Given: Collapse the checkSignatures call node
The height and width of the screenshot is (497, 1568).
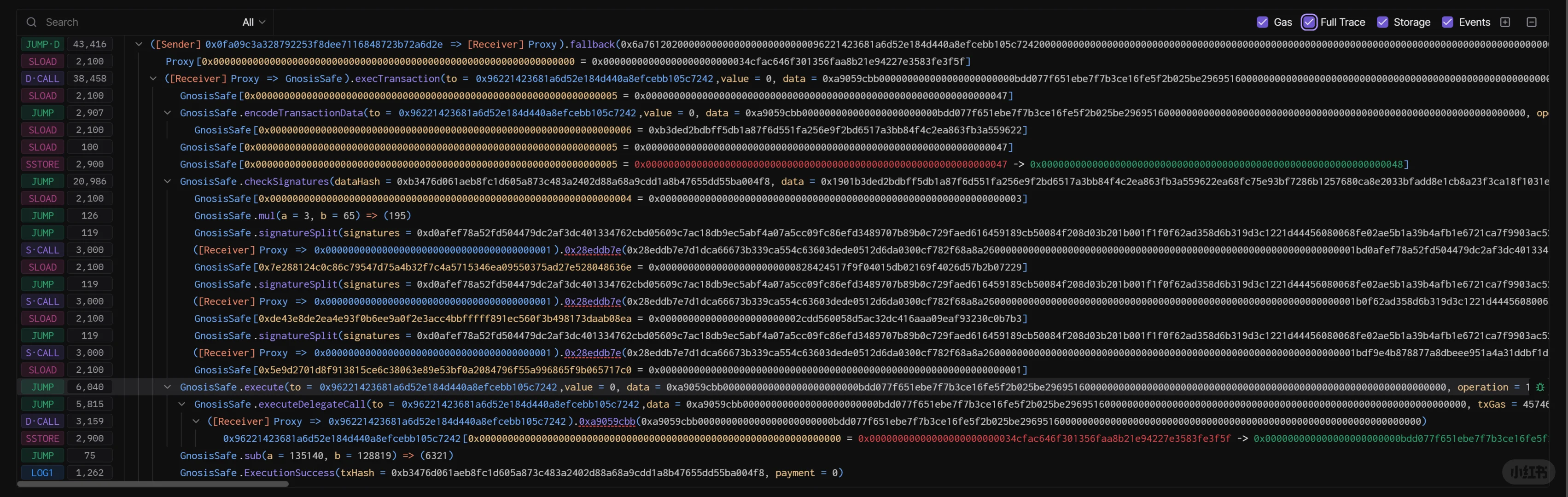Looking at the screenshot, I should pyautogui.click(x=167, y=181).
